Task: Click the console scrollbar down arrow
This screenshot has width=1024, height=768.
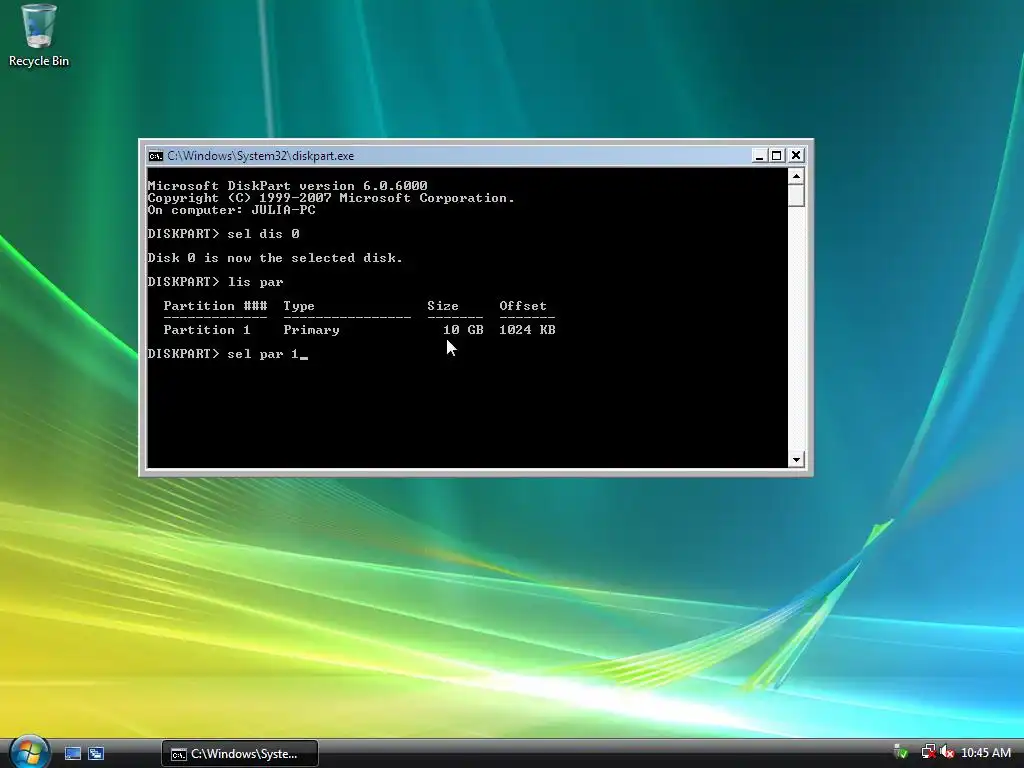Action: coord(796,460)
